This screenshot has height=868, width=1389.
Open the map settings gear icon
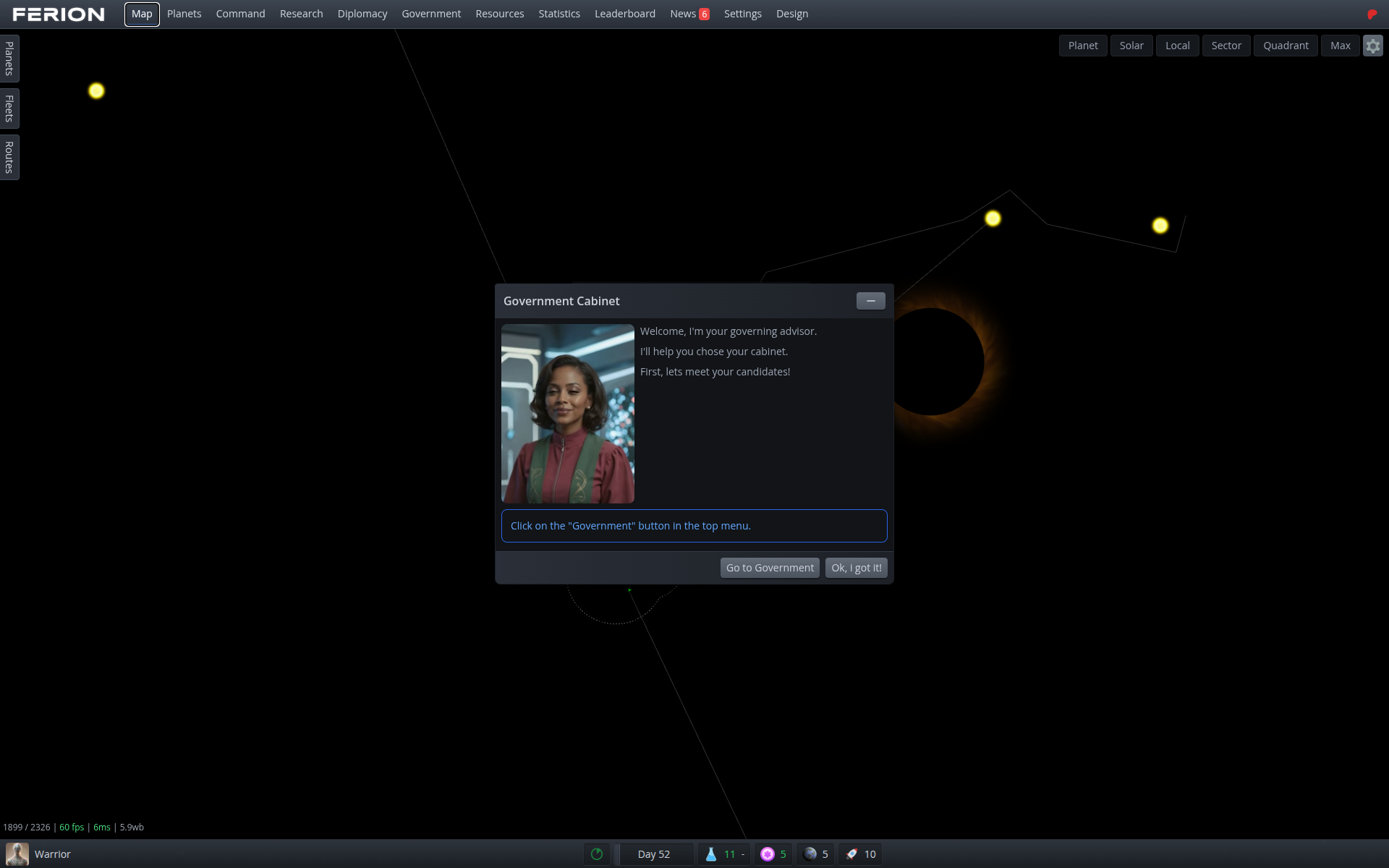[x=1372, y=45]
